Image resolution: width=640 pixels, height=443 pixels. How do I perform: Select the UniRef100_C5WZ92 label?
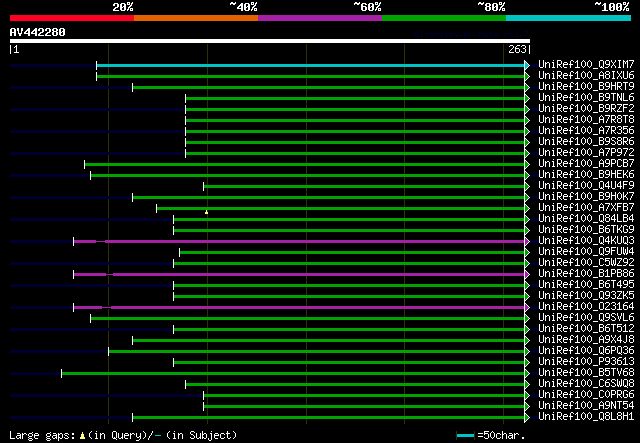(x=586, y=263)
